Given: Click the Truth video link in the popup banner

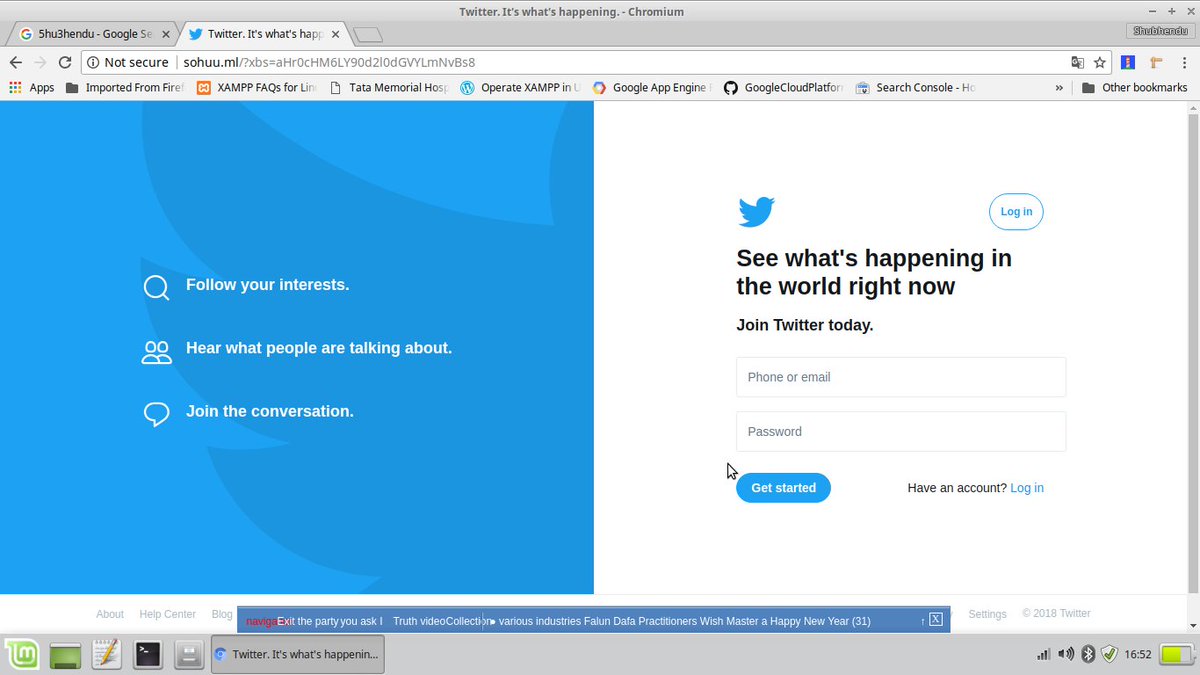Looking at the screenshot, I should (419, 621).
